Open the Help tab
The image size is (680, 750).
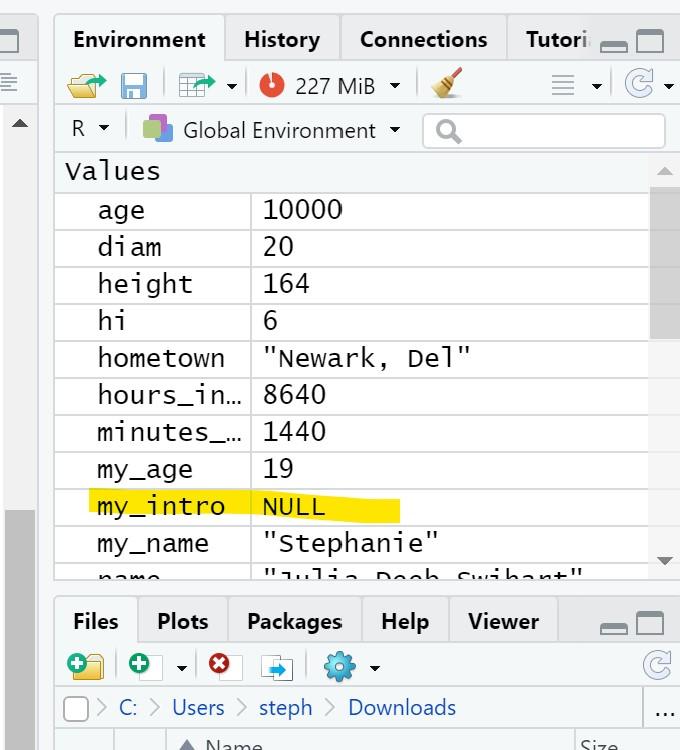click(405, 621)
